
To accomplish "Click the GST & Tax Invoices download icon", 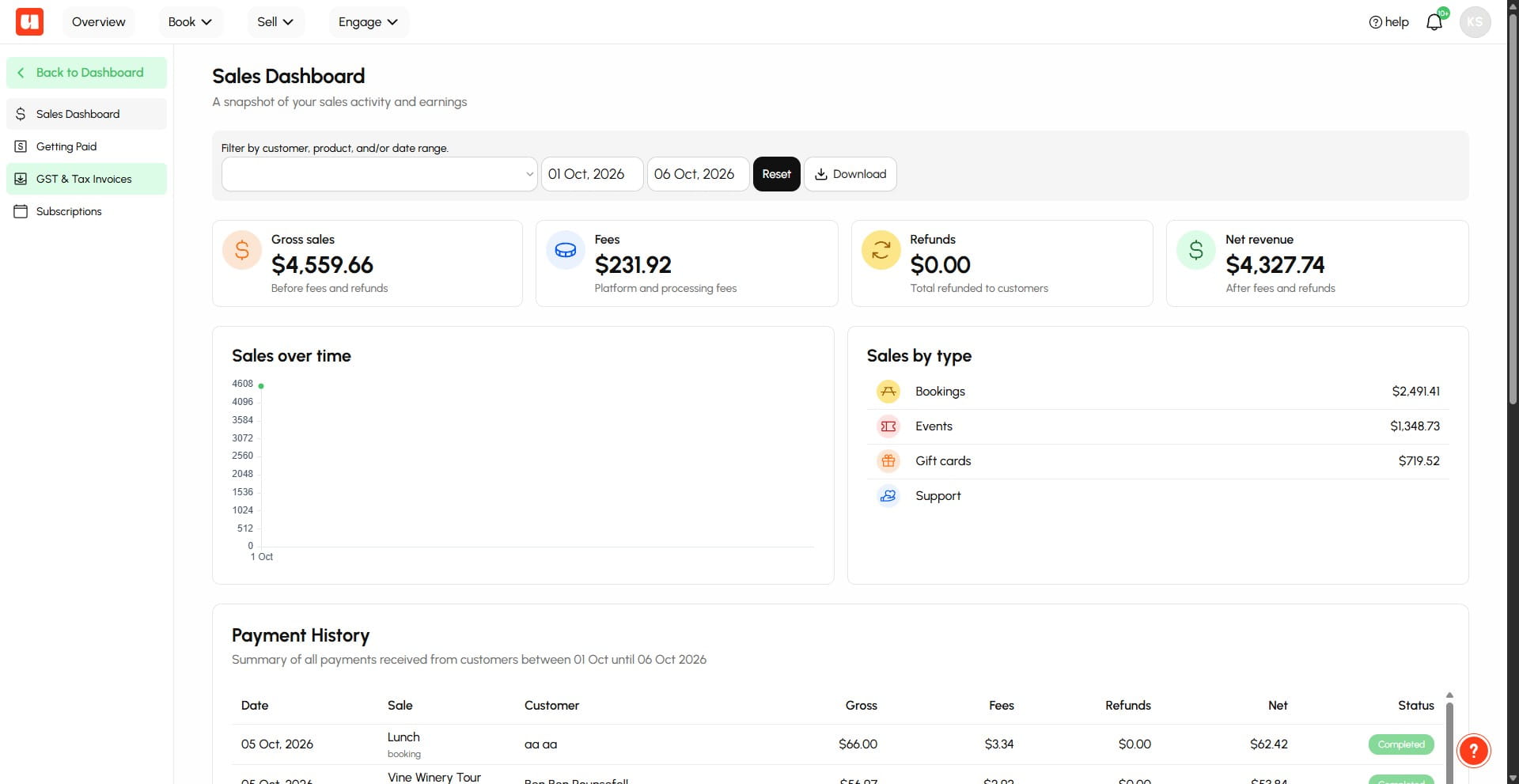I will [21, 179].
